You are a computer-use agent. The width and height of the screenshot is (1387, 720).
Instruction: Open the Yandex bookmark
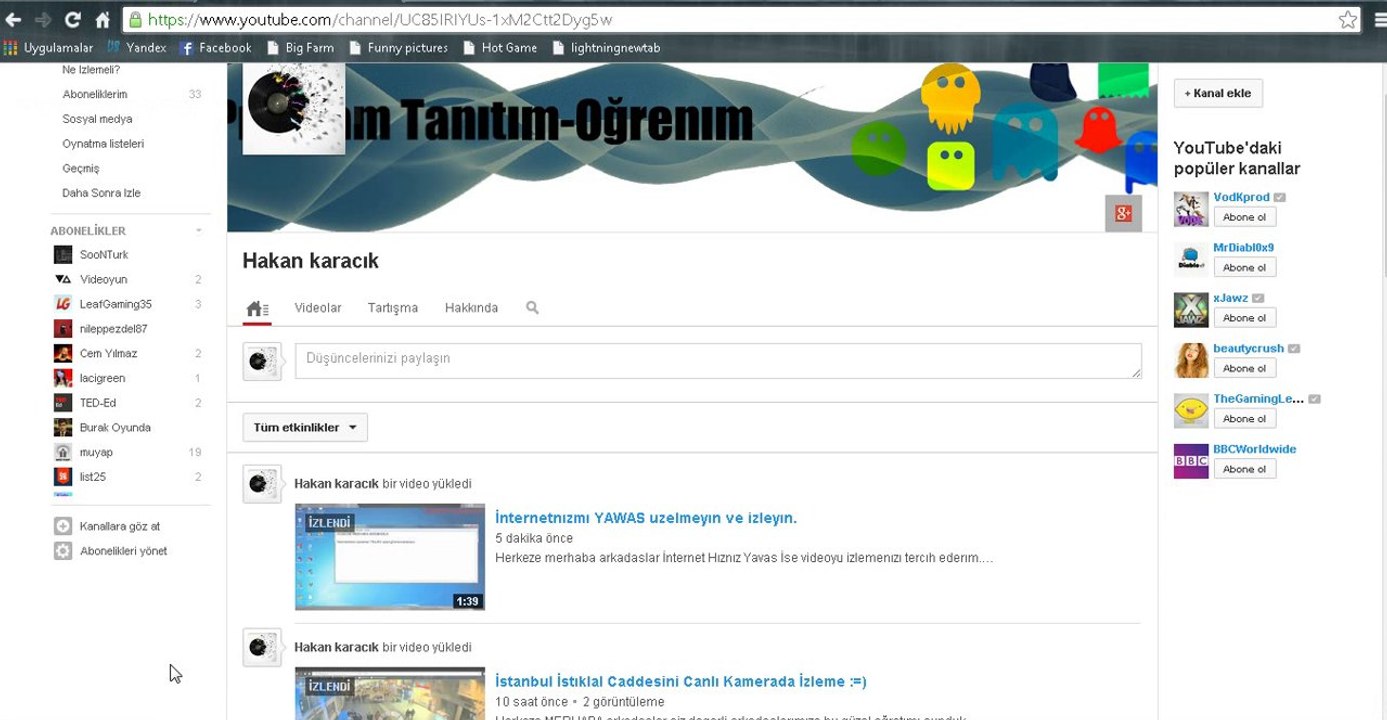136,48
